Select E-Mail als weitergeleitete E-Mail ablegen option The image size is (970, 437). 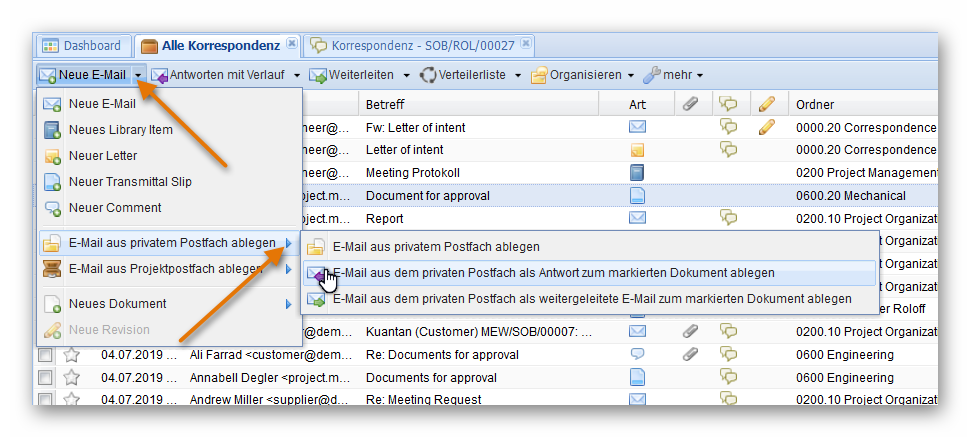(x=591, y=299)
